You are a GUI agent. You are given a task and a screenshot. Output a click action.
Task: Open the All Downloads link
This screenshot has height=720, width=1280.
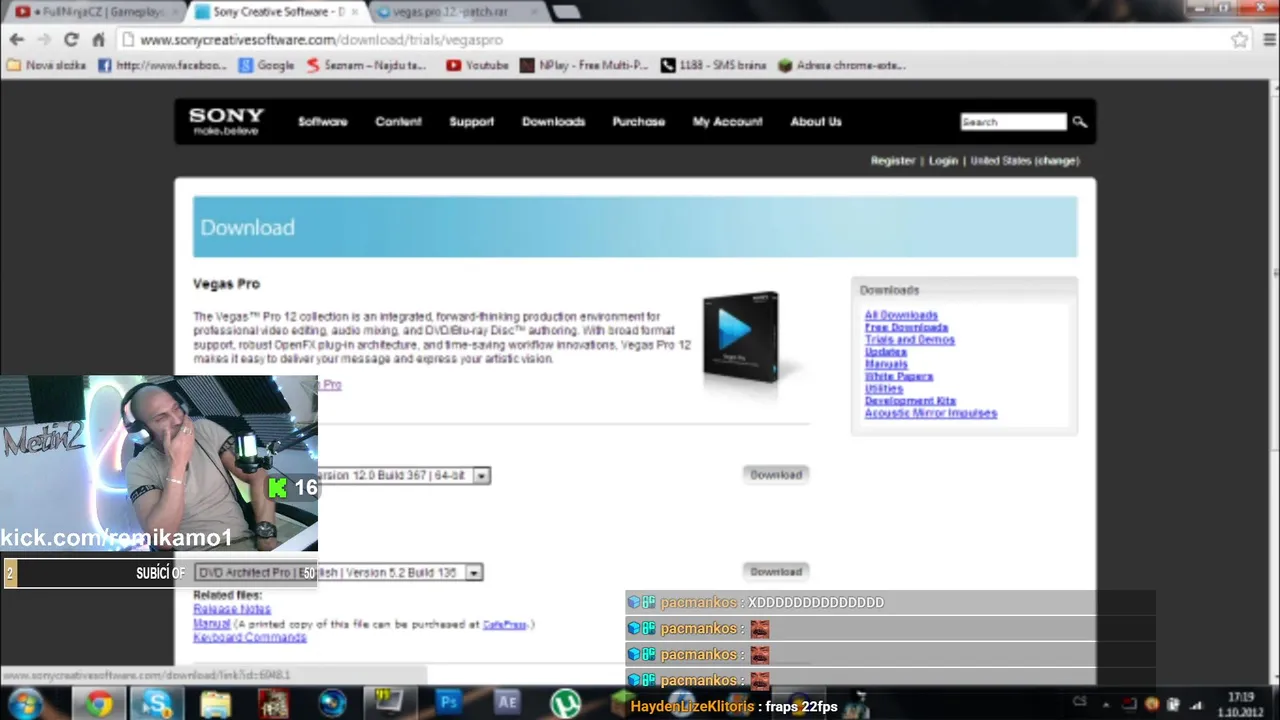(901, 315)
